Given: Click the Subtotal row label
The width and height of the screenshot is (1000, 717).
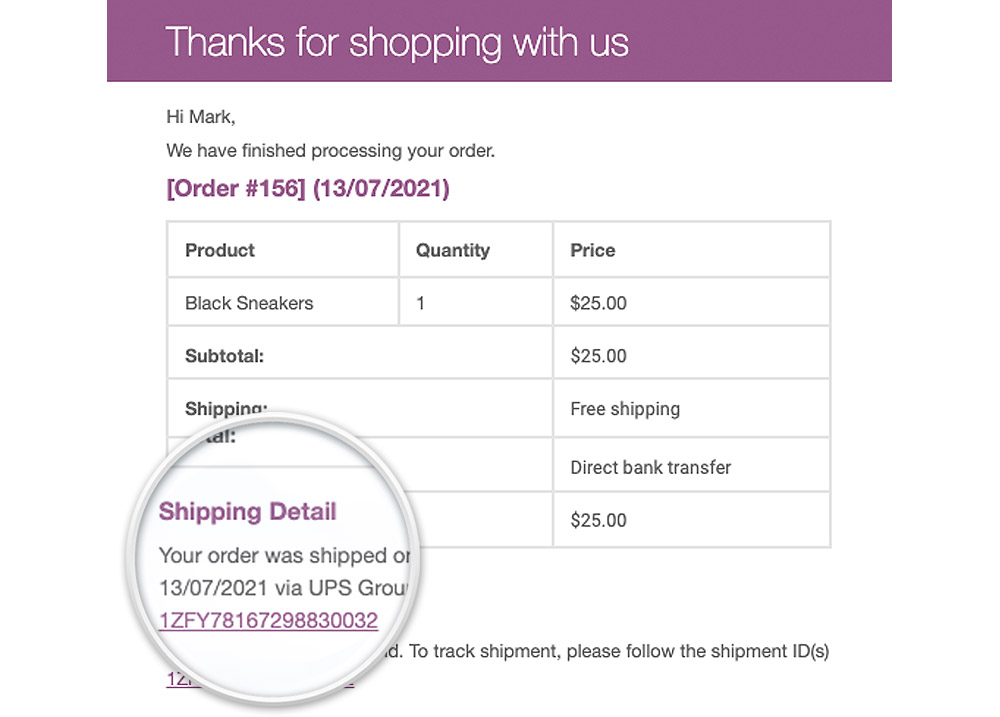Looking at the screenshot, I should tap(224, 356).
